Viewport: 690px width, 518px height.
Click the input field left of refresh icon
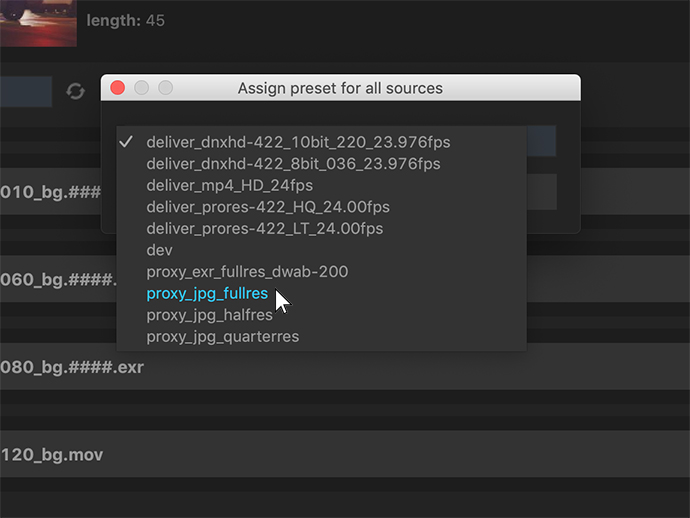(x=25, y=91)
